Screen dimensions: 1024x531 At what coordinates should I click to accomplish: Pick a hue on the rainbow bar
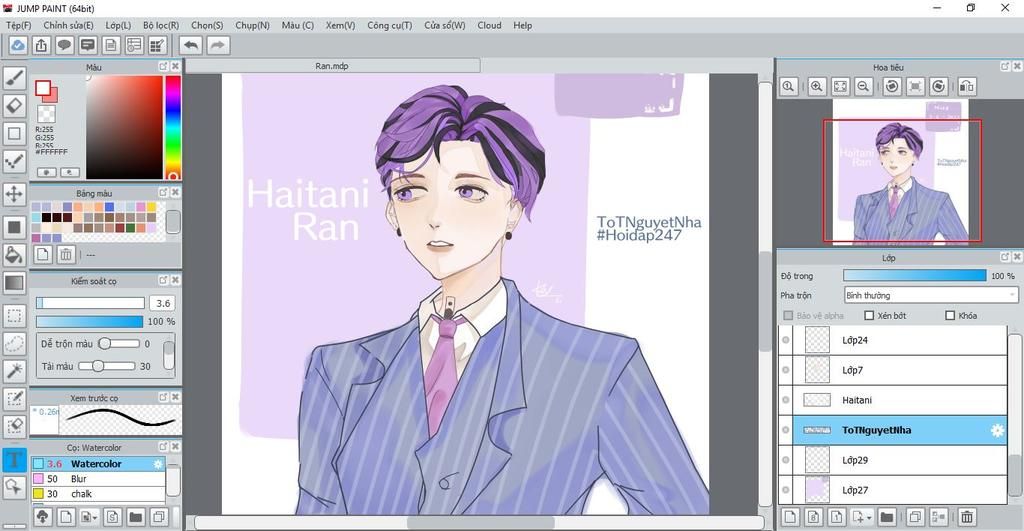(172, 127)
